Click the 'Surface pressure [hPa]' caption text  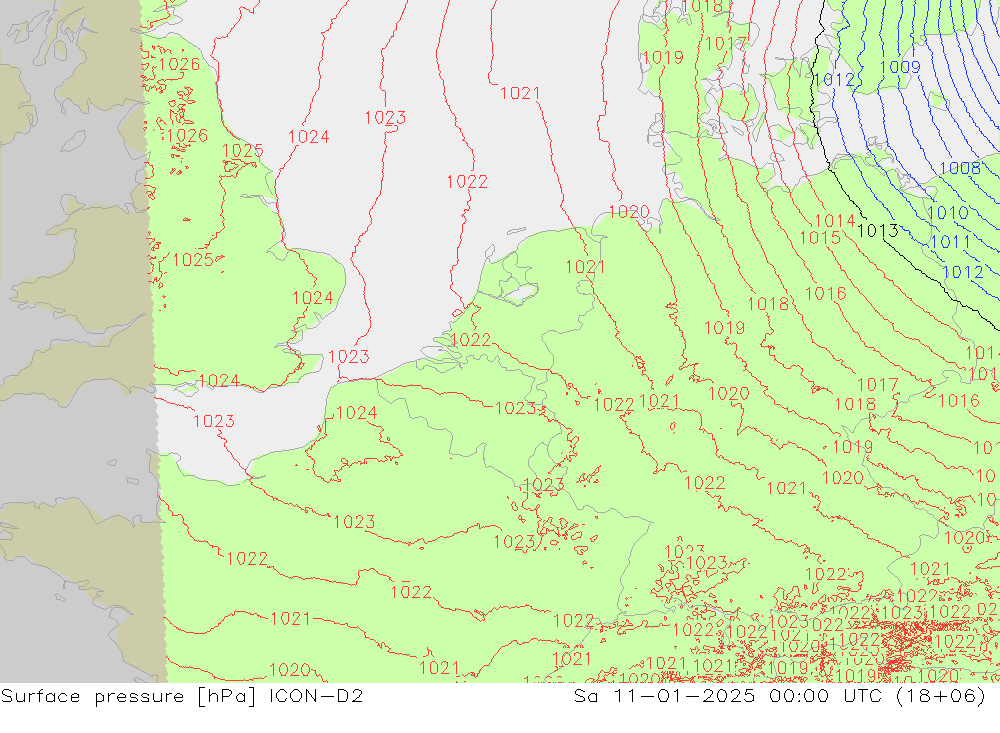tap(129, 696)
